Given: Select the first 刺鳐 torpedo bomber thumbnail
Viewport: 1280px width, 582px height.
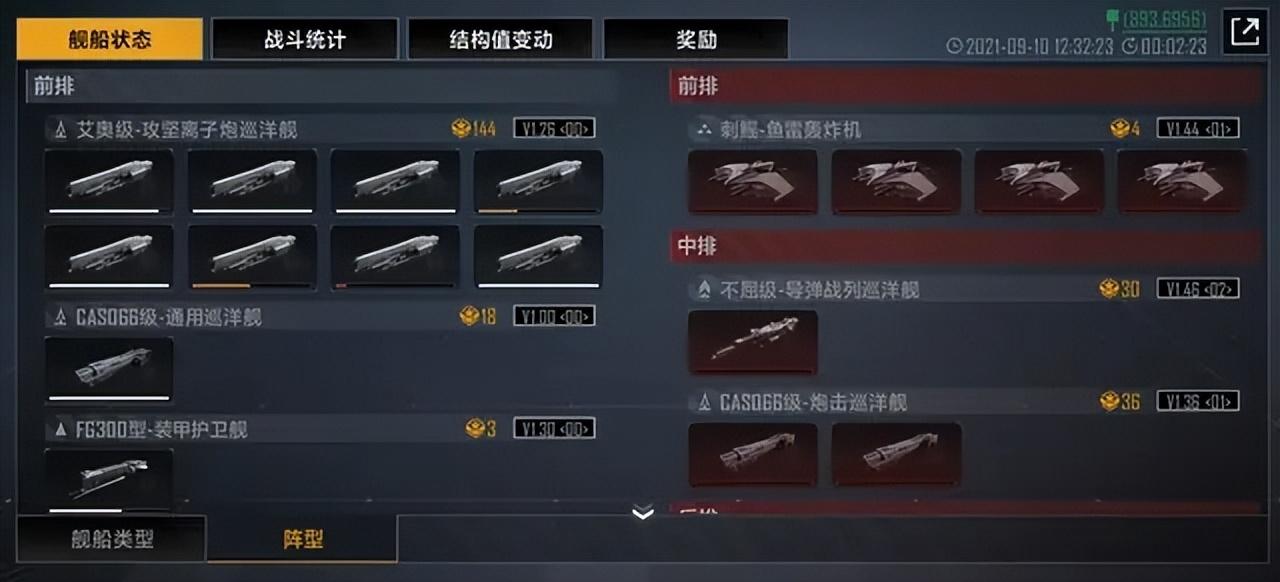Looking at the screenshot, I should tap(752, 181).
